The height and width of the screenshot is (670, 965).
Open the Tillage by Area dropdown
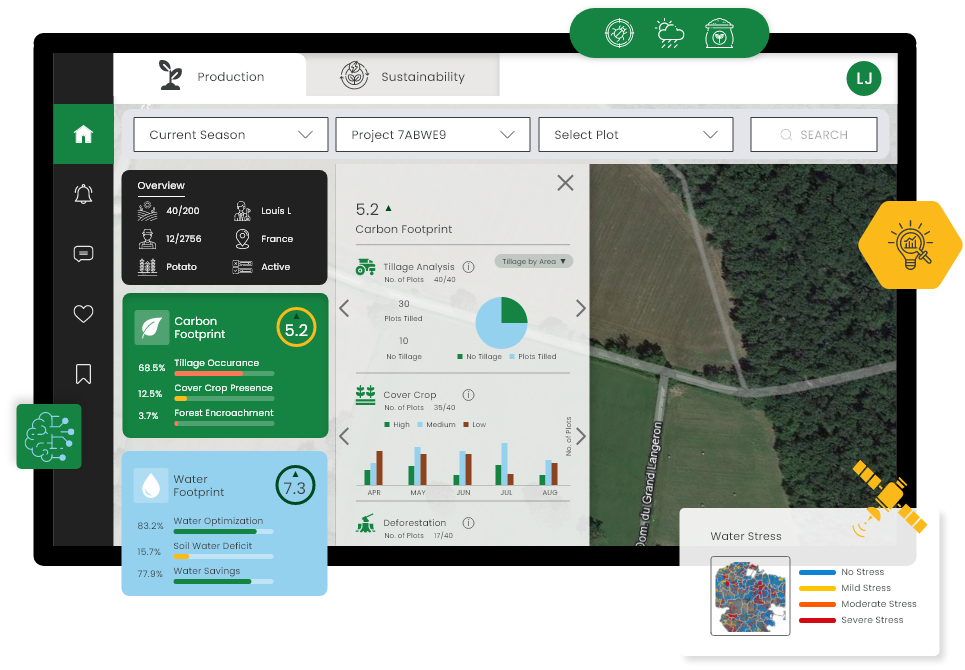point(534,261)
